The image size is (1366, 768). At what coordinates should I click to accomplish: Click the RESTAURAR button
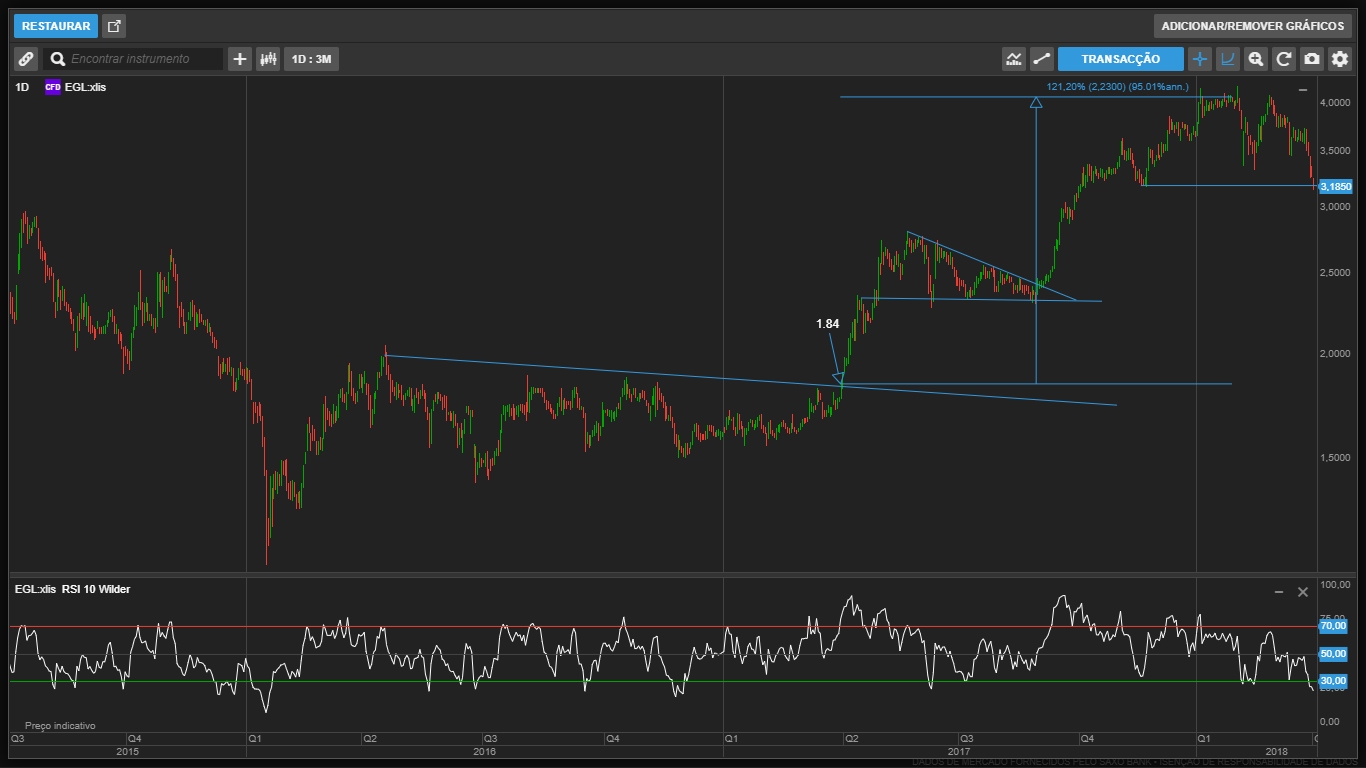point(56,26)
